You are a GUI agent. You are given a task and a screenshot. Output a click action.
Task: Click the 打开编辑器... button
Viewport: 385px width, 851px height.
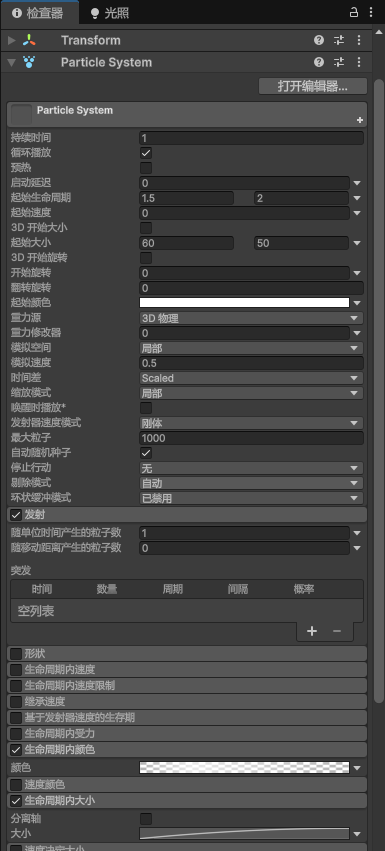pyautogui.click(x=313, y=86)
